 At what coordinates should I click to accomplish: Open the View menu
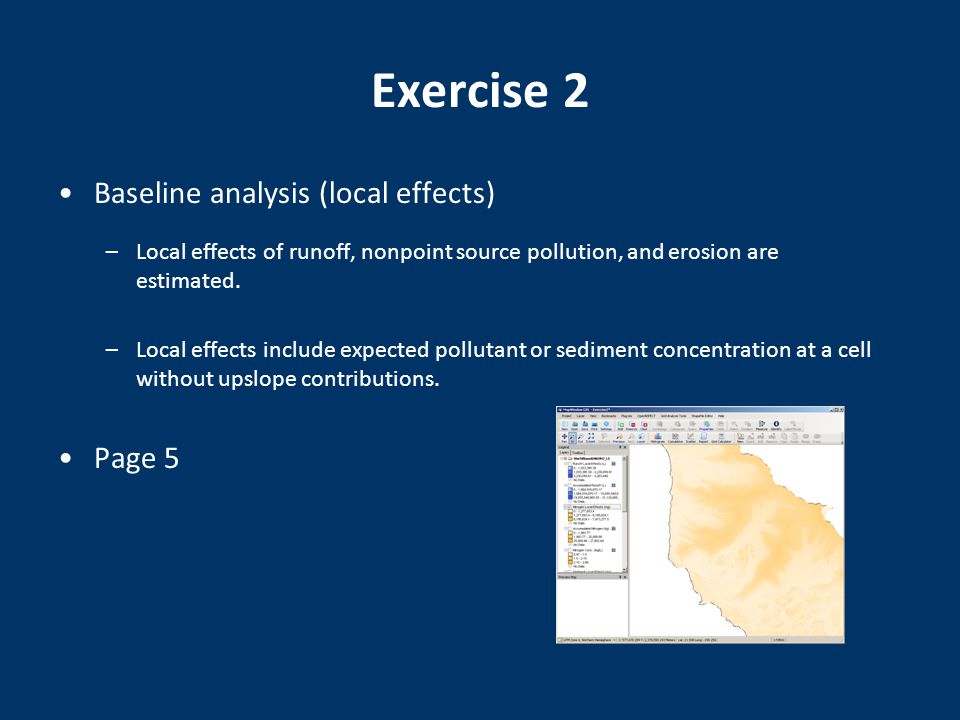pos(593,416)
